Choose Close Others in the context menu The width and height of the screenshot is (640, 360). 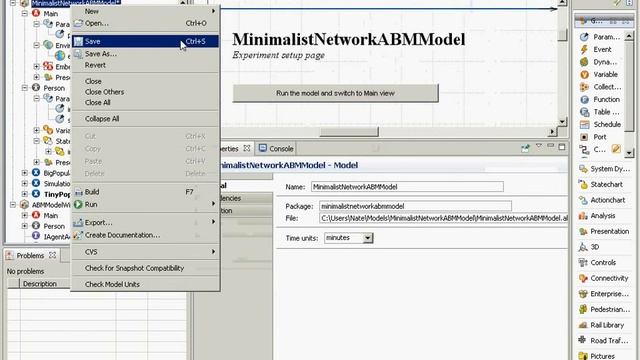click(145, 92)
